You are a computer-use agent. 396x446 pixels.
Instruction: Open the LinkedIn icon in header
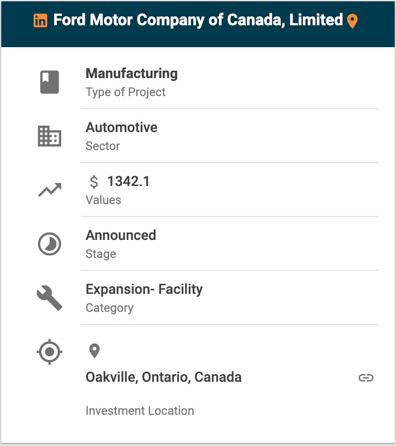point(40,21)
